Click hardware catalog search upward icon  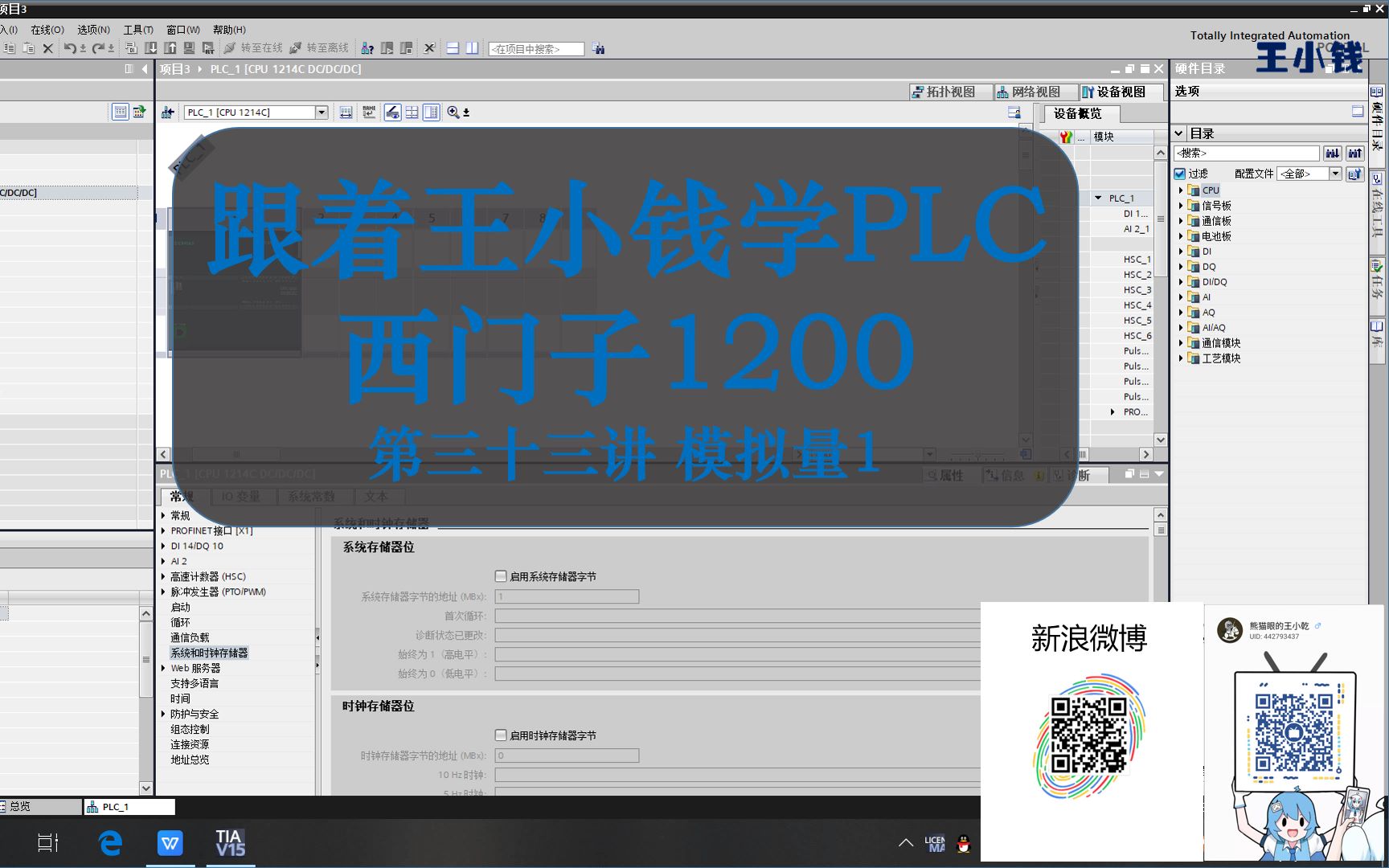(x=1355, y=153)
